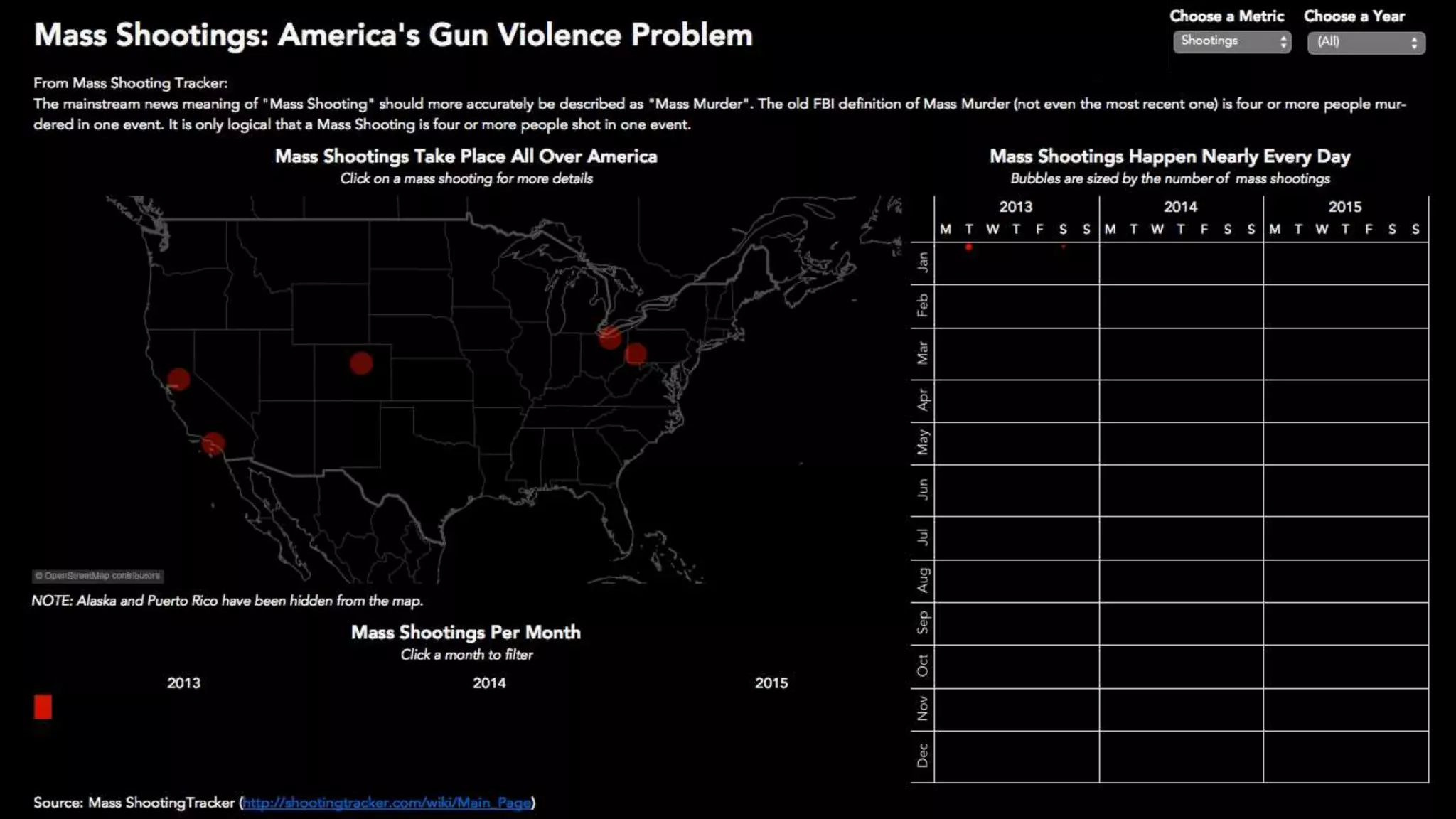Image resolution: width=1456 pixels, height=819 pixels.
Task: Select 2015 label in Per Month chart
Action: (x=771, y=683)
